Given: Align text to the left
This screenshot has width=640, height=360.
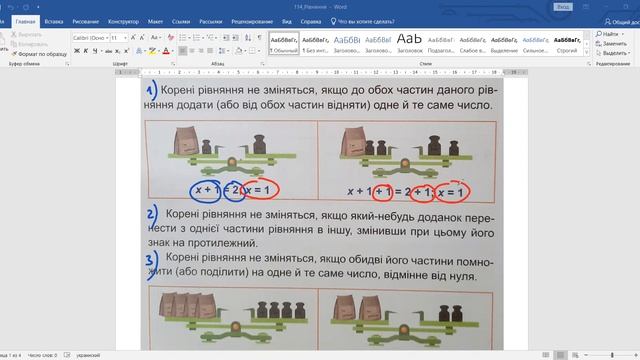Looking at the screenshot, I should coord(182,51).
